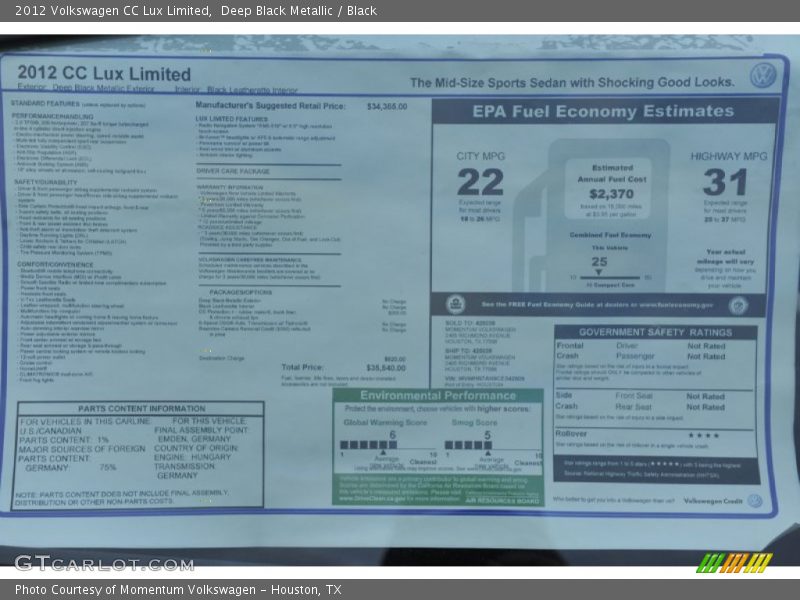Click the 'Total Price:' label
Viewport: 800px width, 600px height.
[302, 367]
